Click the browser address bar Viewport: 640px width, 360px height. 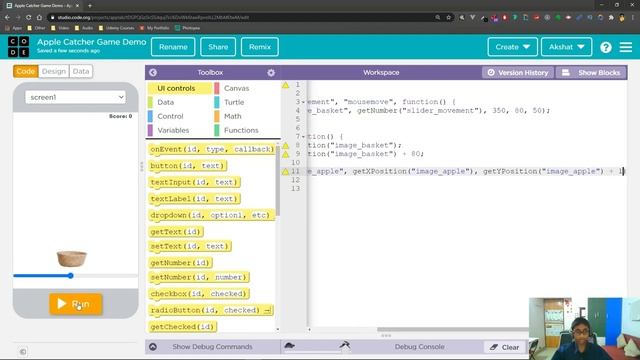click(241, 18)
